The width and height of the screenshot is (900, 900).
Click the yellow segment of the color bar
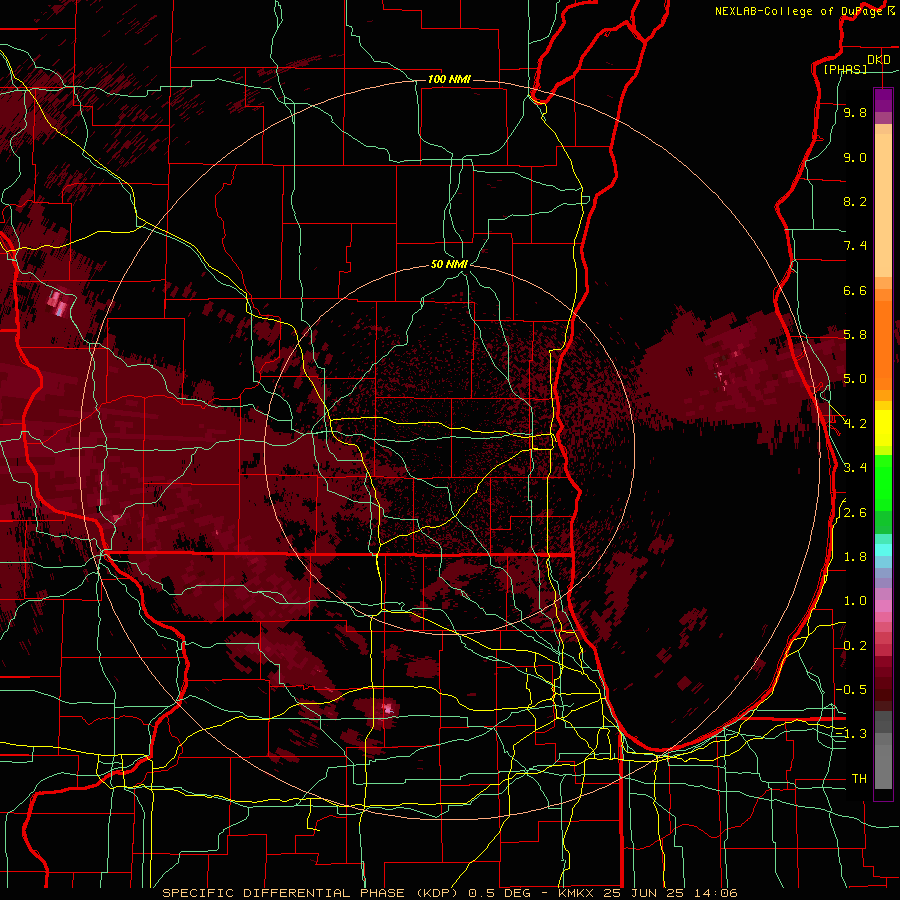coord(883,428)
